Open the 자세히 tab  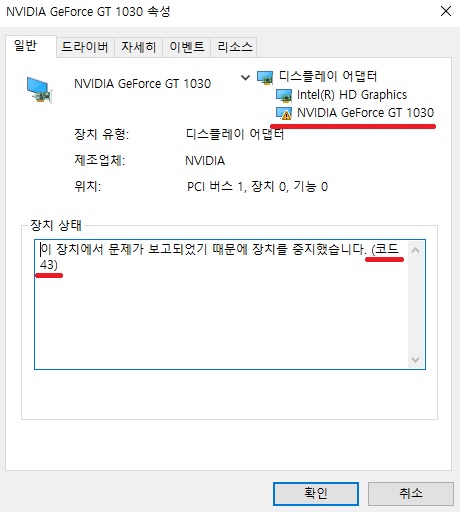[x=138, y=47]
